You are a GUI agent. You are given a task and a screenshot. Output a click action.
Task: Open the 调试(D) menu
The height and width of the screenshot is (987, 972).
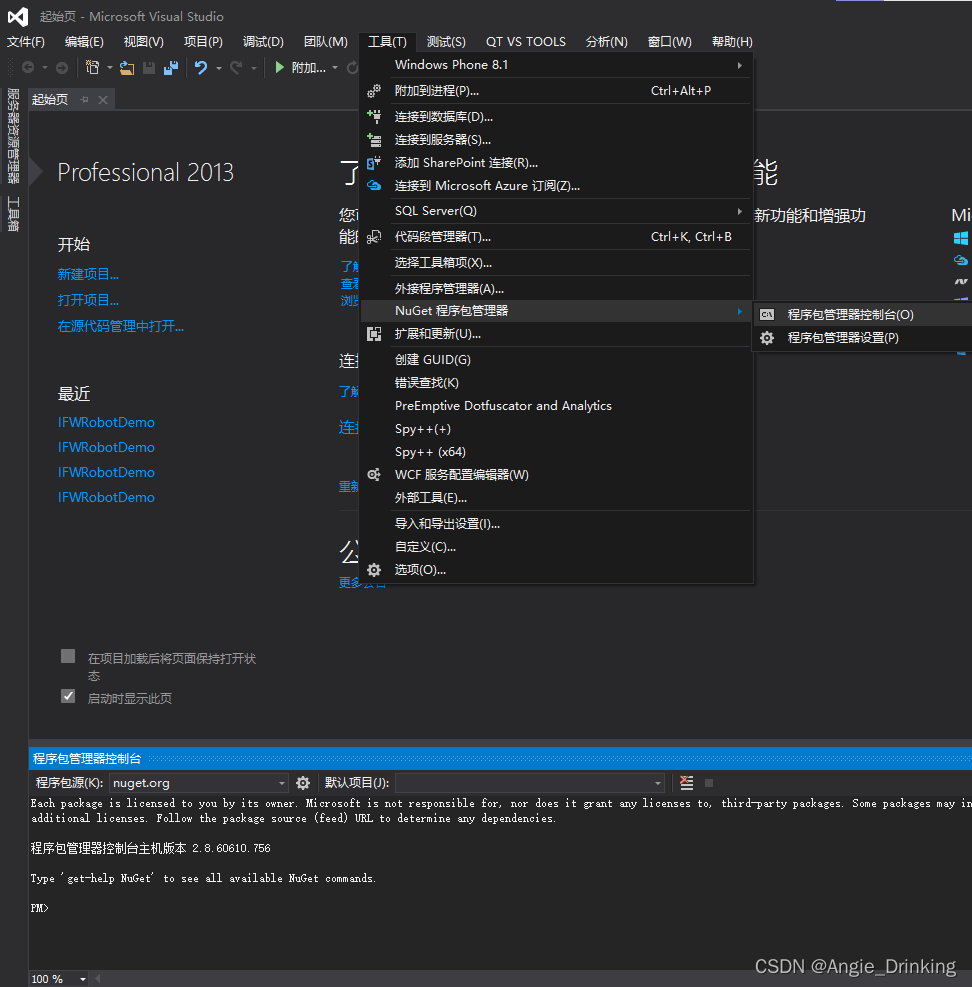point(263,42)
